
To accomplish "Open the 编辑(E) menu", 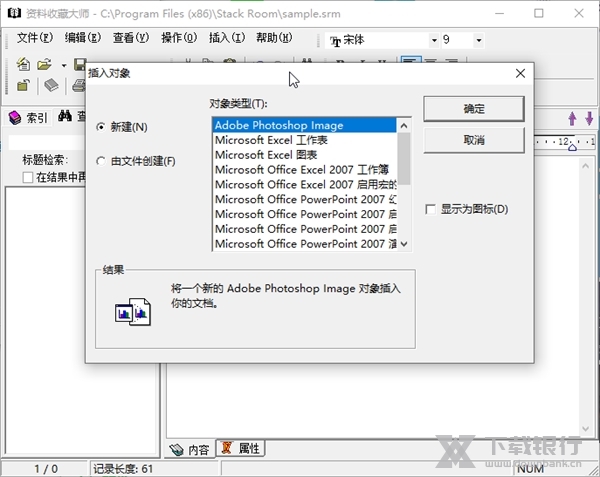I will pos(83,38).
